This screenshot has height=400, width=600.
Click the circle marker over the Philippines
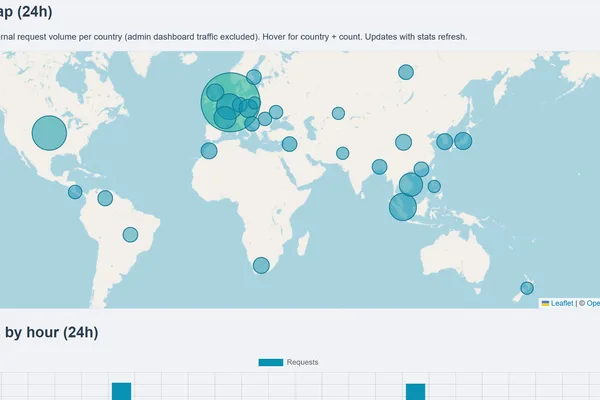(434, 186)
